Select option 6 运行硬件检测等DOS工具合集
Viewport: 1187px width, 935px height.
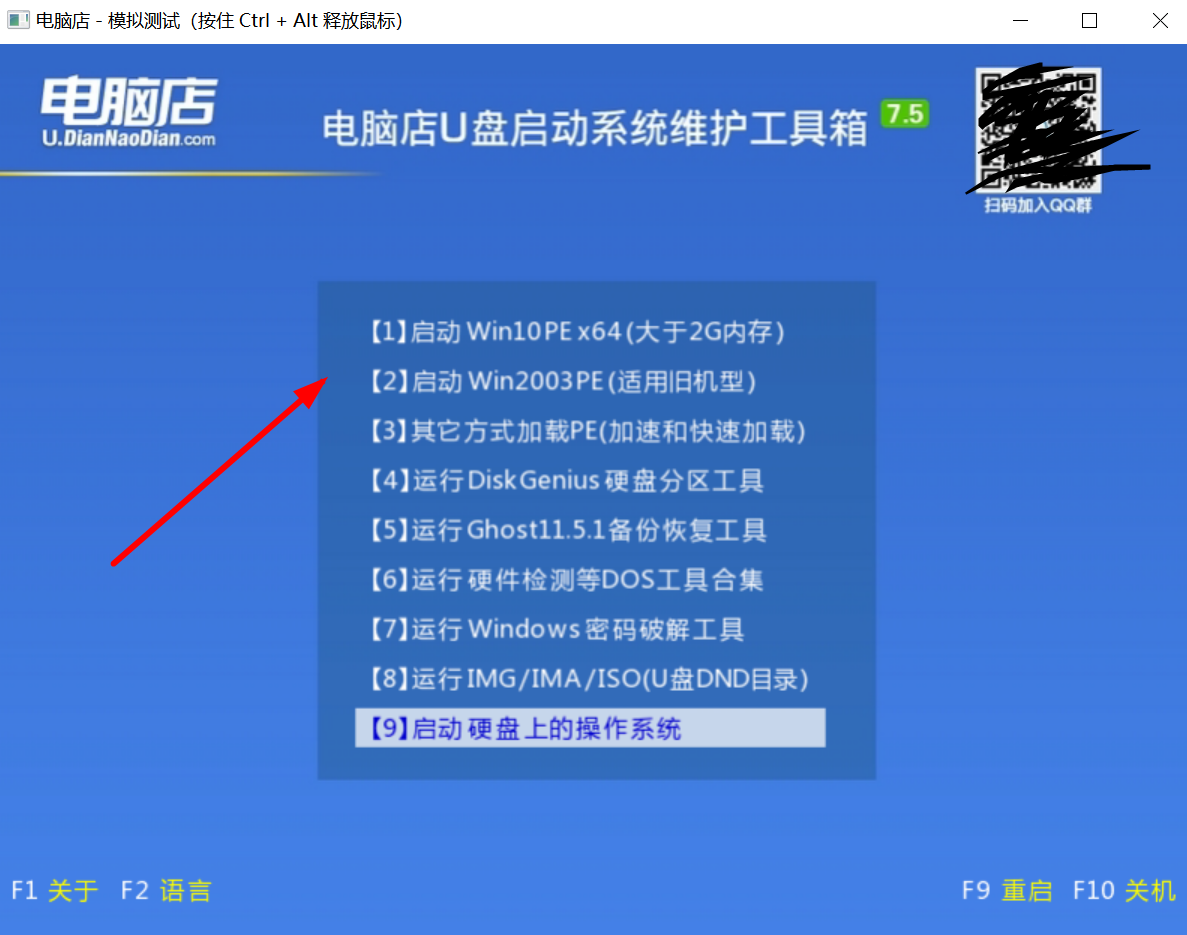click(566, 580)
